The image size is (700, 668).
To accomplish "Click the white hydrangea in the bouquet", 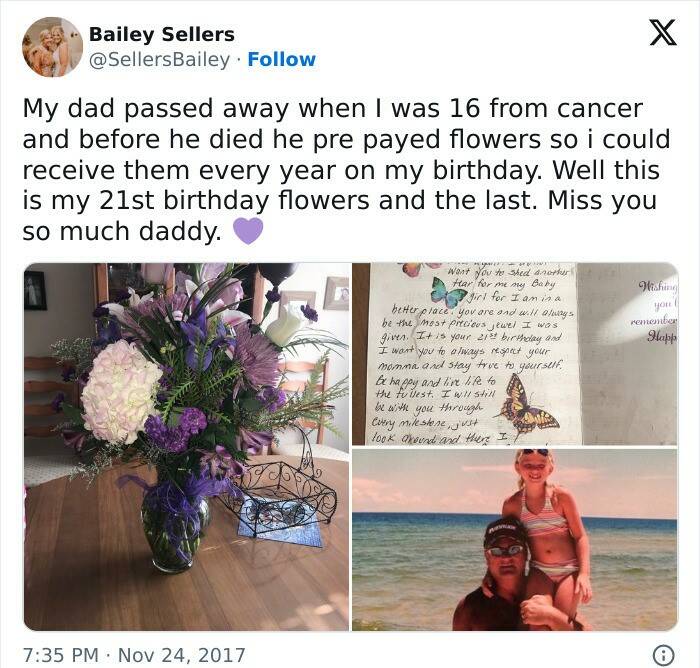I will pyautogui.click(x=119, y=391).
